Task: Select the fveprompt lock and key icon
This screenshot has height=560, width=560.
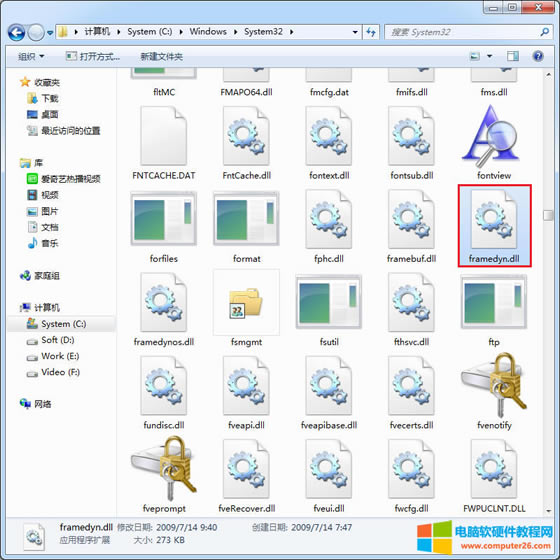Action: pyautogui.click(x=164, y=468)
